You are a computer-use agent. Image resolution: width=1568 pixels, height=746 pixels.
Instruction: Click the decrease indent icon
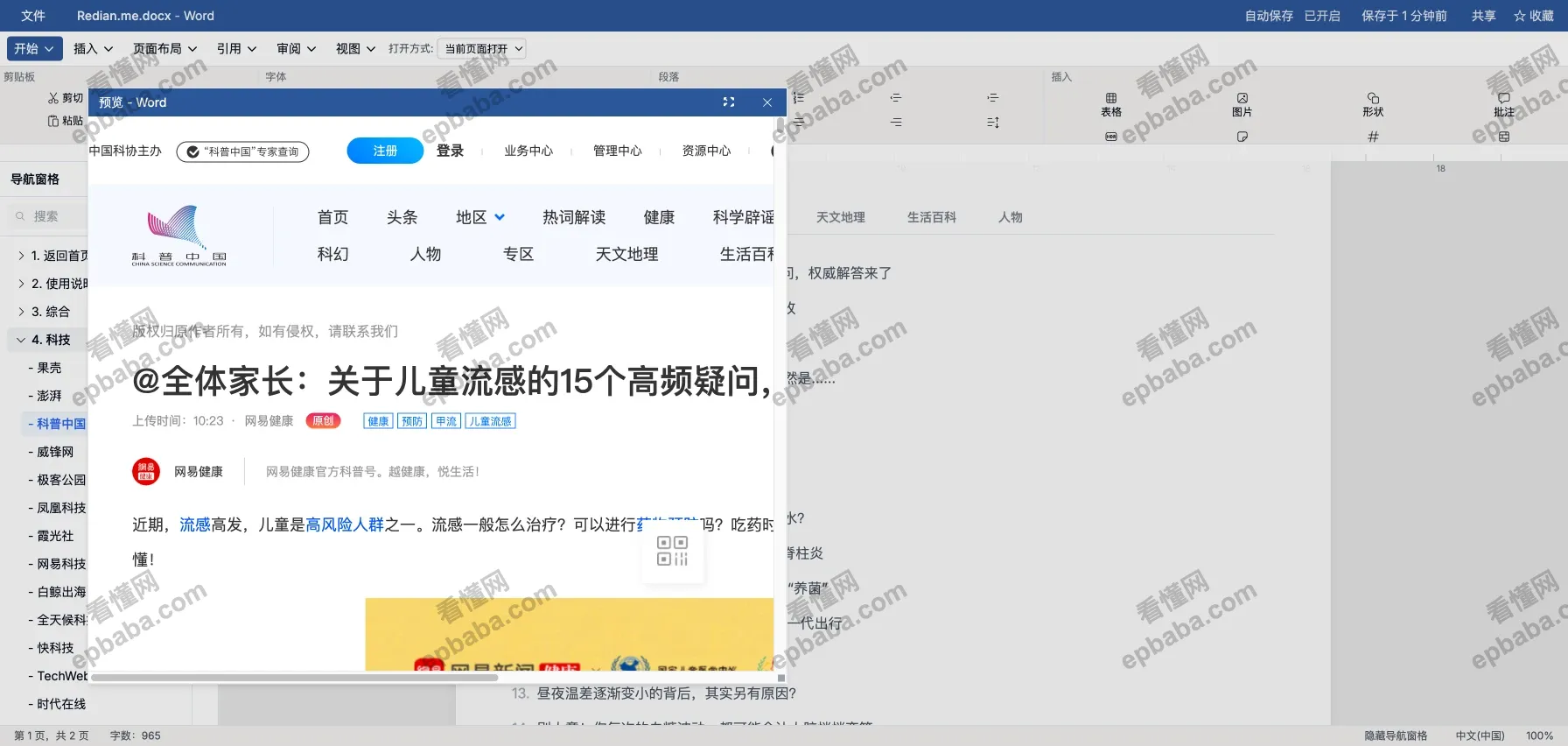click(x=896, y=98)
